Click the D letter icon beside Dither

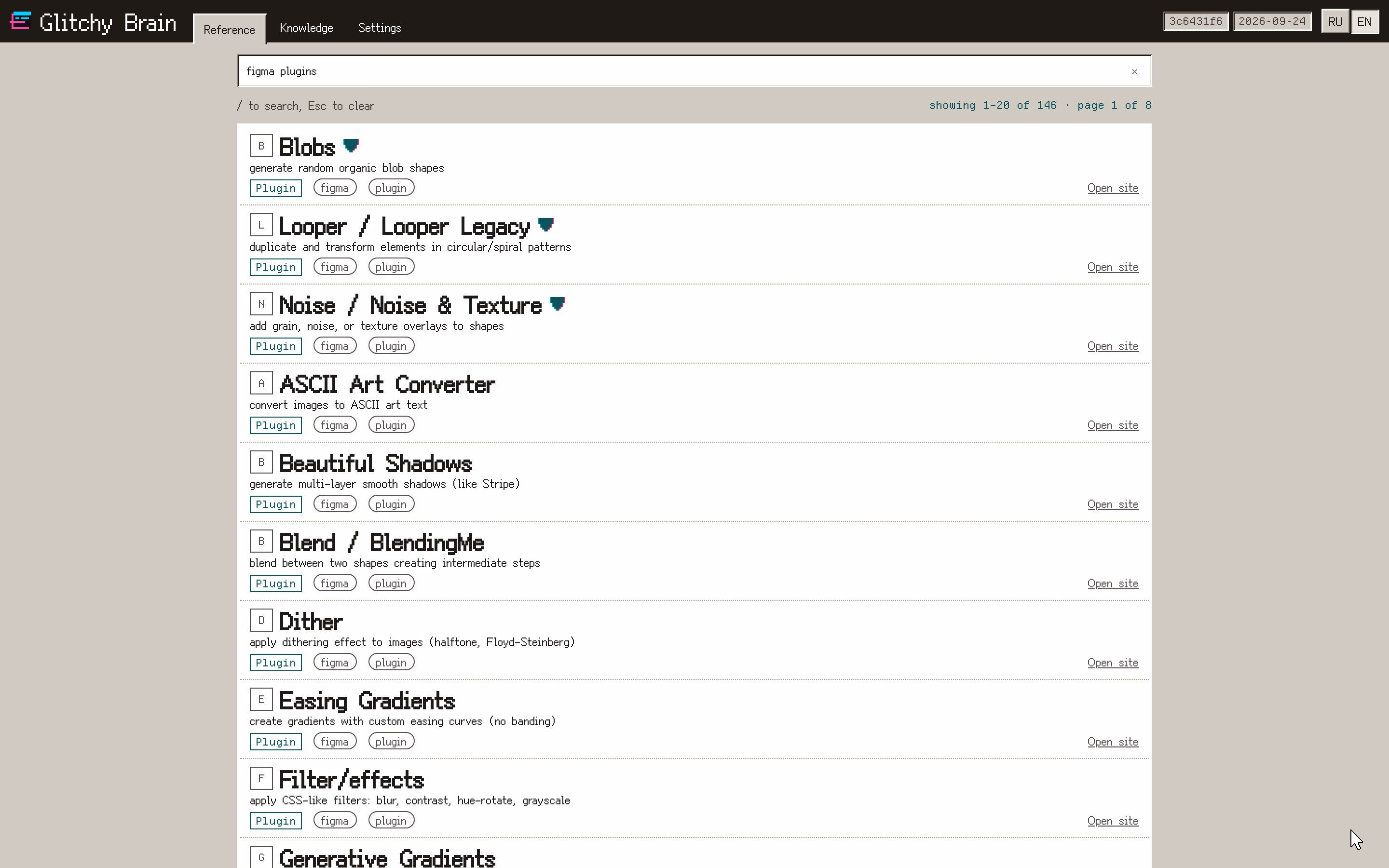(261, 621)
